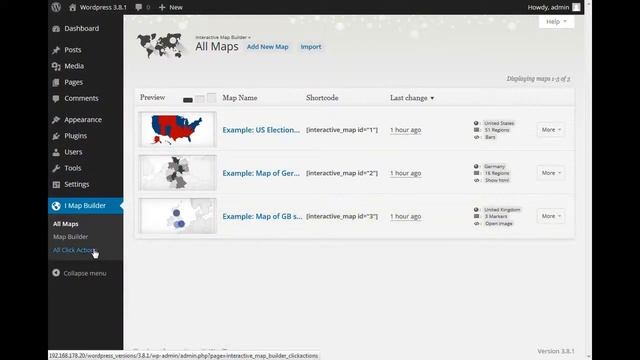
Task: Select All Maps submenu item
Action: (x=65, y=224)
